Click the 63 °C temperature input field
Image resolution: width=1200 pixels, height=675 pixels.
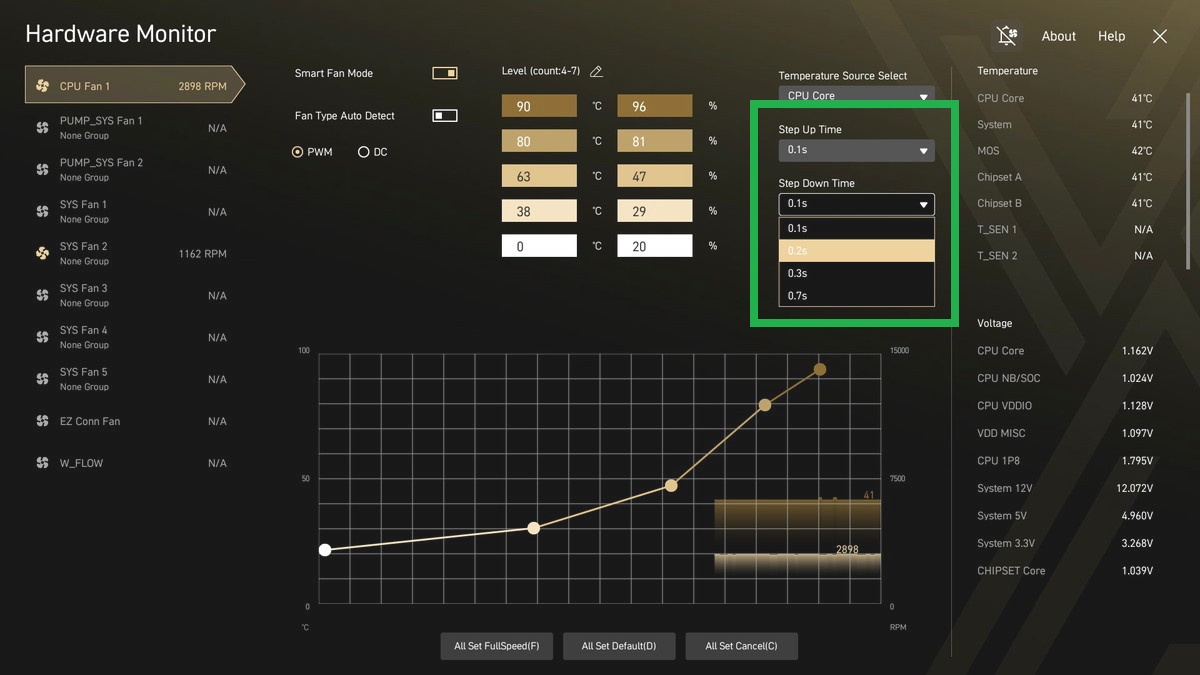click(539, 177)
